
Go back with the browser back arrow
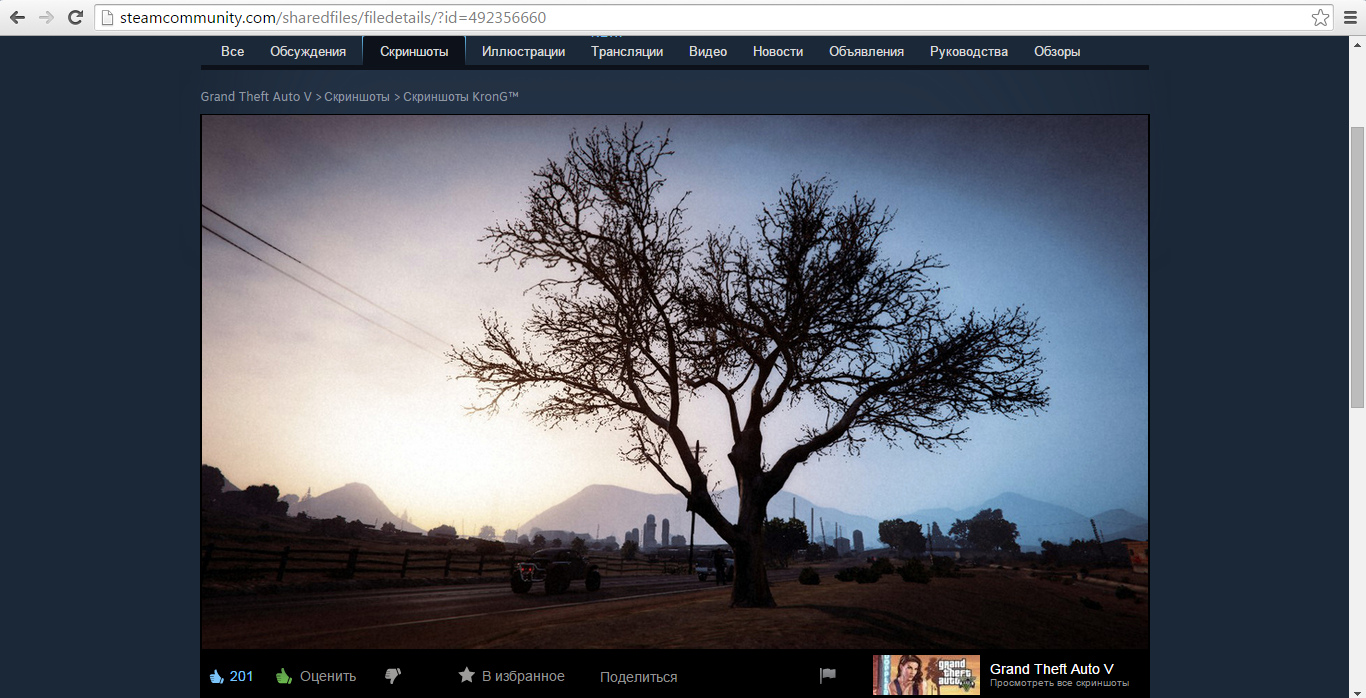click(17, 17)
